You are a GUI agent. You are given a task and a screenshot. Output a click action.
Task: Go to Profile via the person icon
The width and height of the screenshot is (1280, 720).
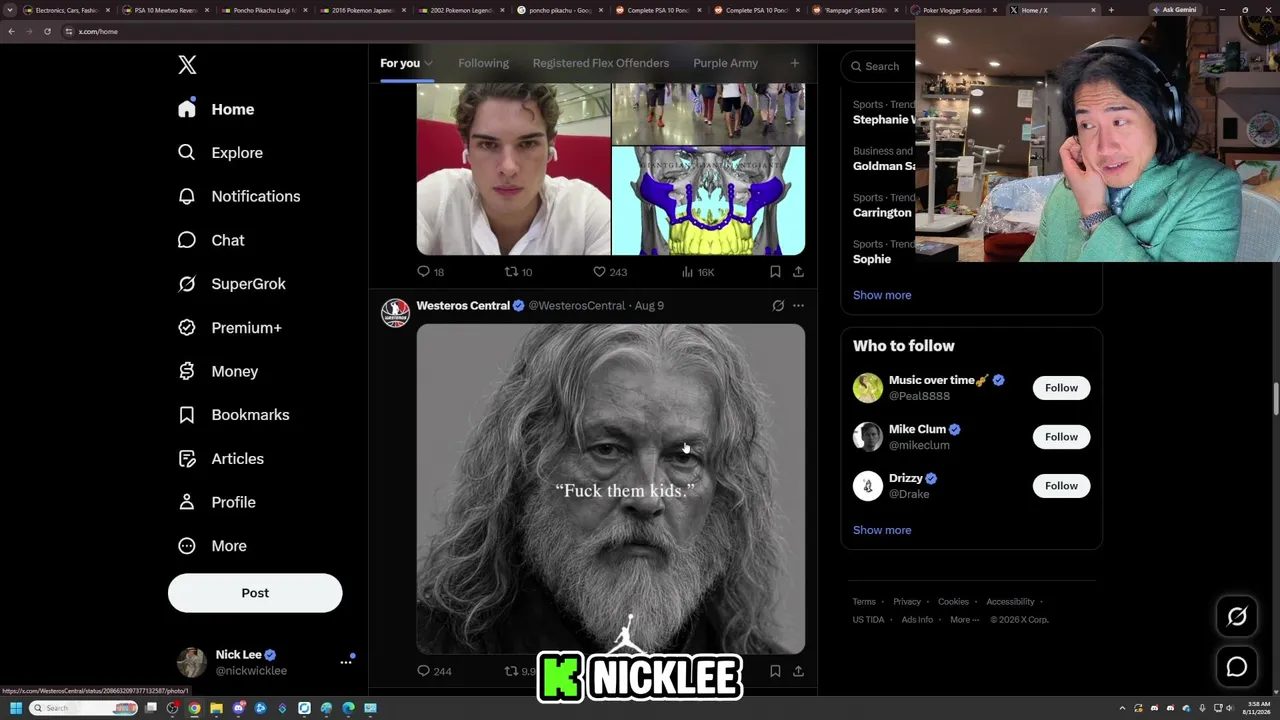click(x=187, y=502)
